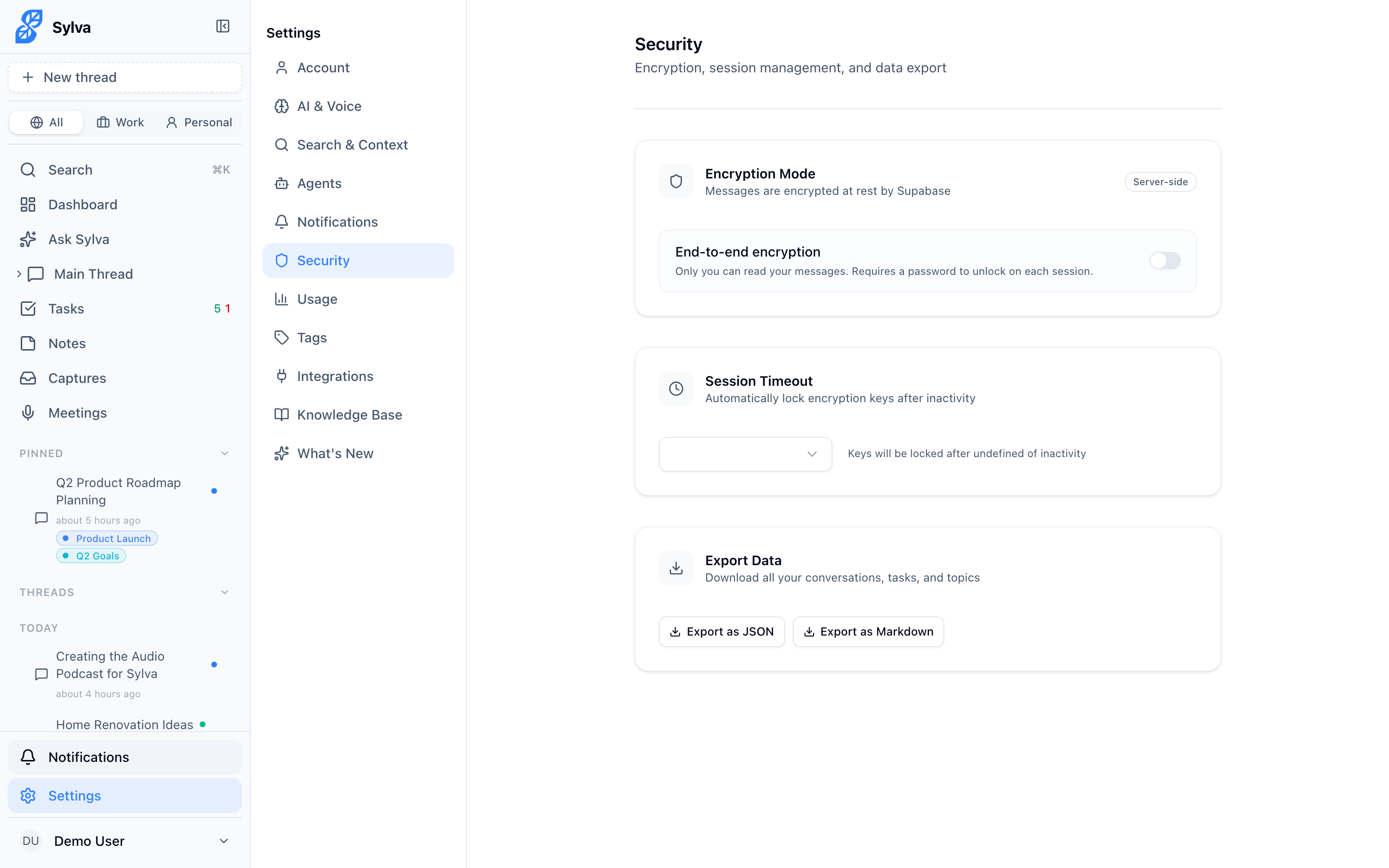Click the Session Timeout clock icon
The width and height of the screenshot is (1389, 868).
click(676, 389)
